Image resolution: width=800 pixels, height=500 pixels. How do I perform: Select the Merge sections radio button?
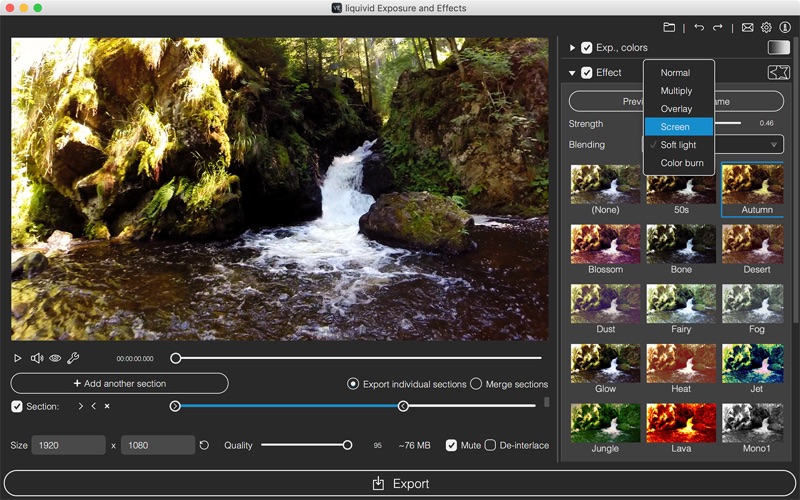(476, 384)
